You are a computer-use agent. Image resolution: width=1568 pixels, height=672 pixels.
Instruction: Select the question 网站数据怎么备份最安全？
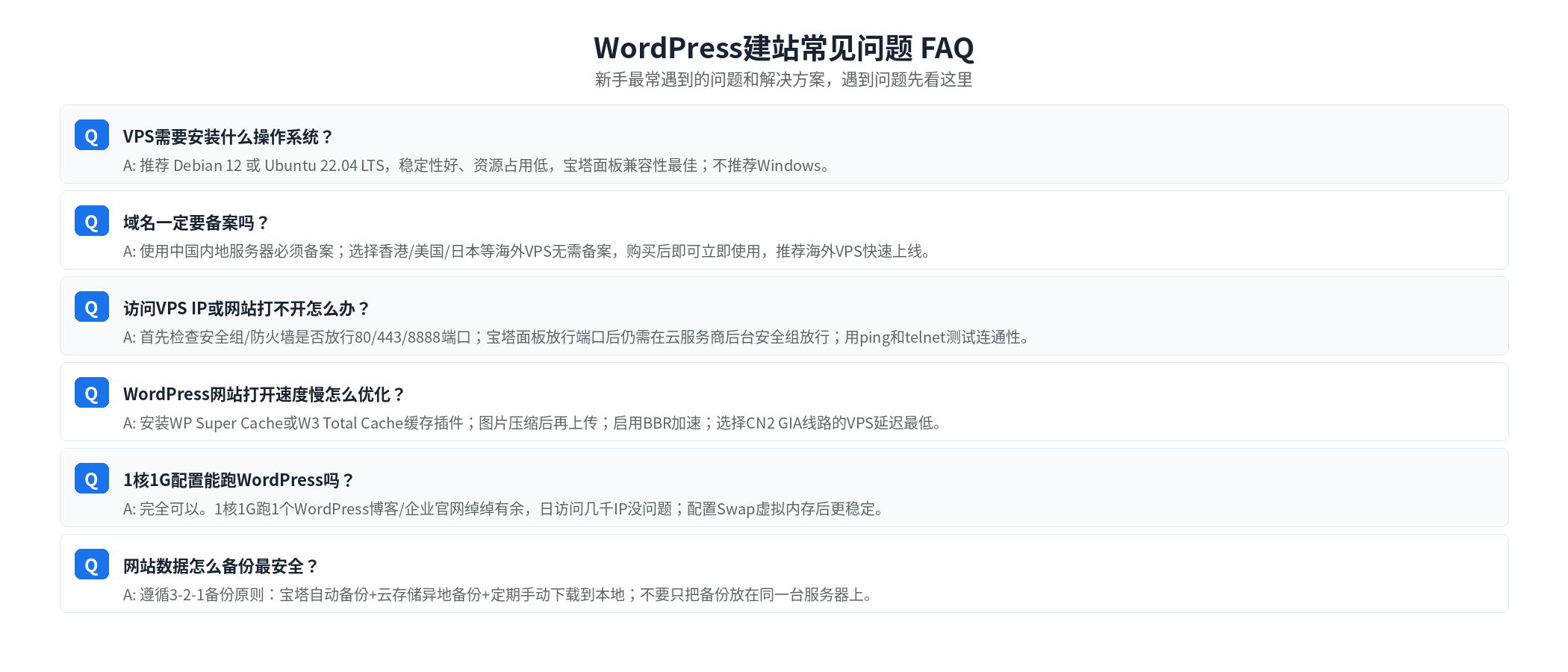(x=220, y=566)
